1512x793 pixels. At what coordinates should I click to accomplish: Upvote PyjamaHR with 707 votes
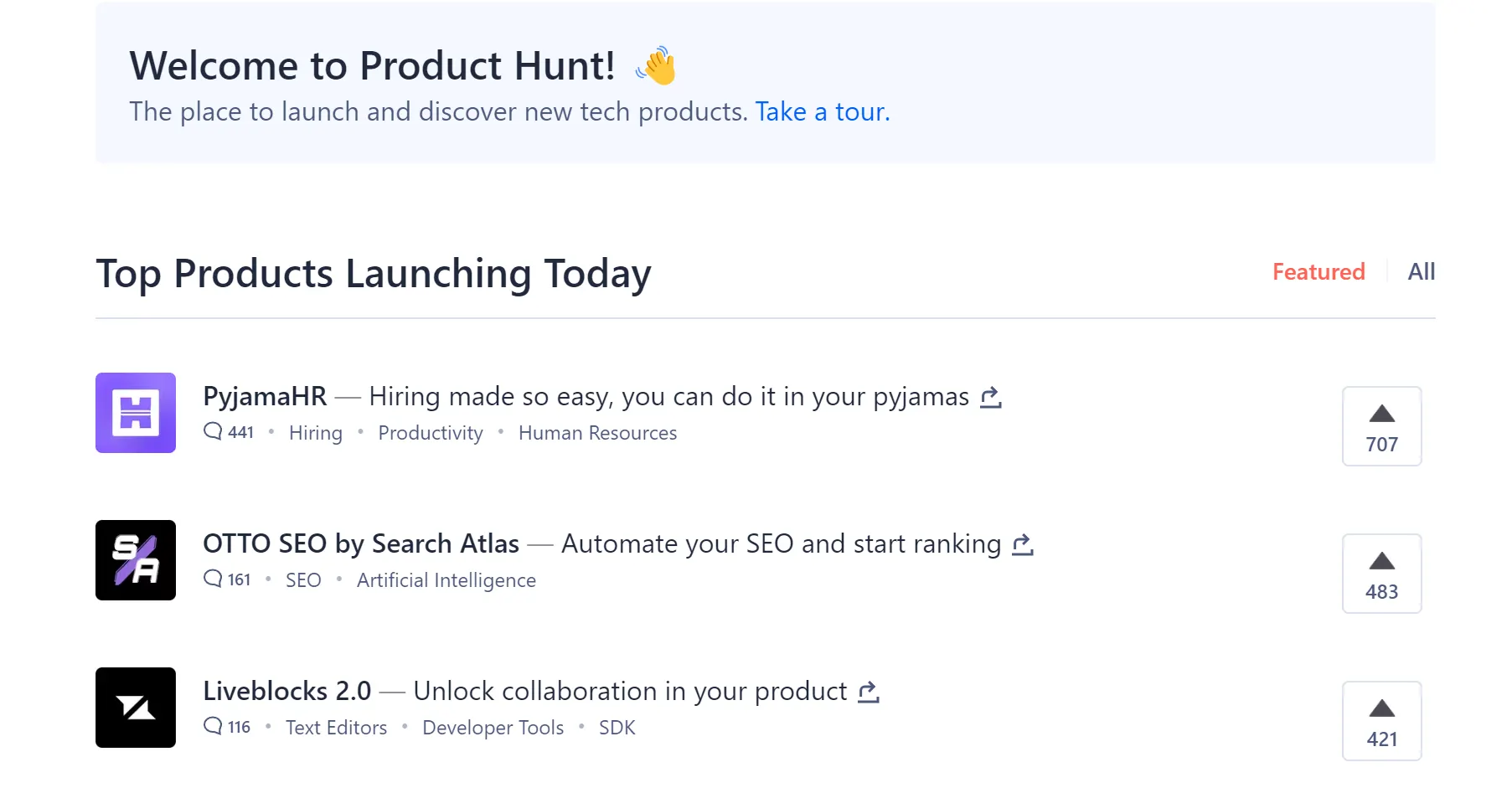tap(1381, 426)
